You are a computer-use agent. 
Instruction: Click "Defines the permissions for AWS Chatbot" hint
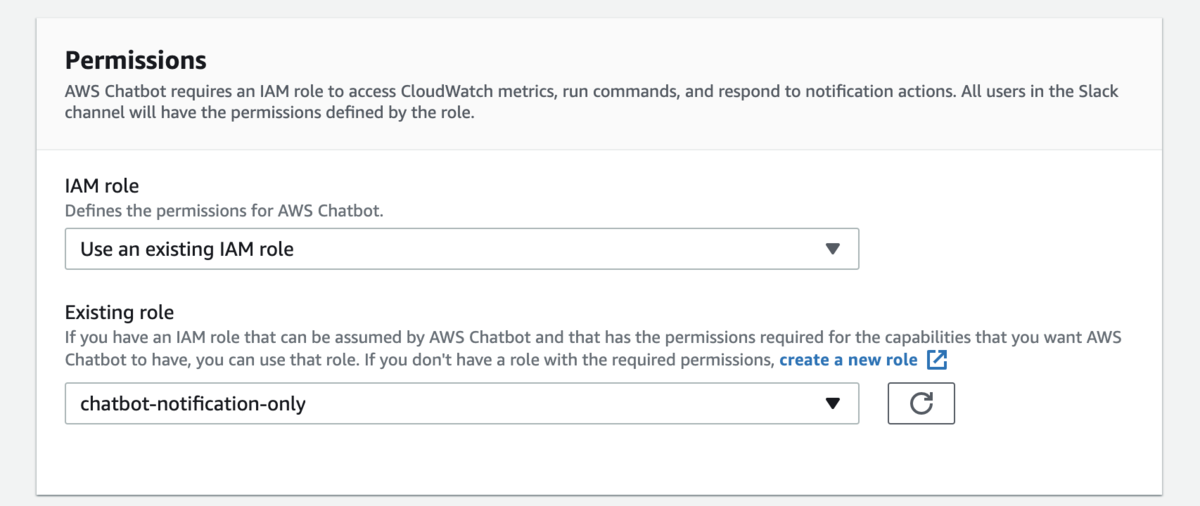(224, 211)
